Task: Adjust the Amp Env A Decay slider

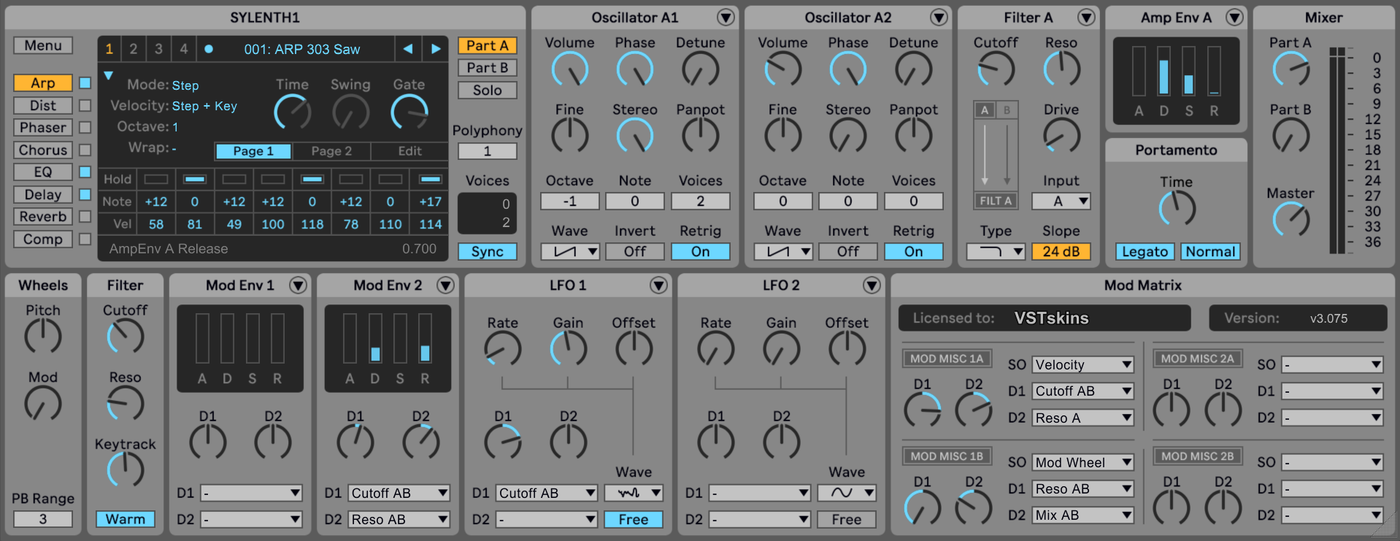Action: (1164, 72)
